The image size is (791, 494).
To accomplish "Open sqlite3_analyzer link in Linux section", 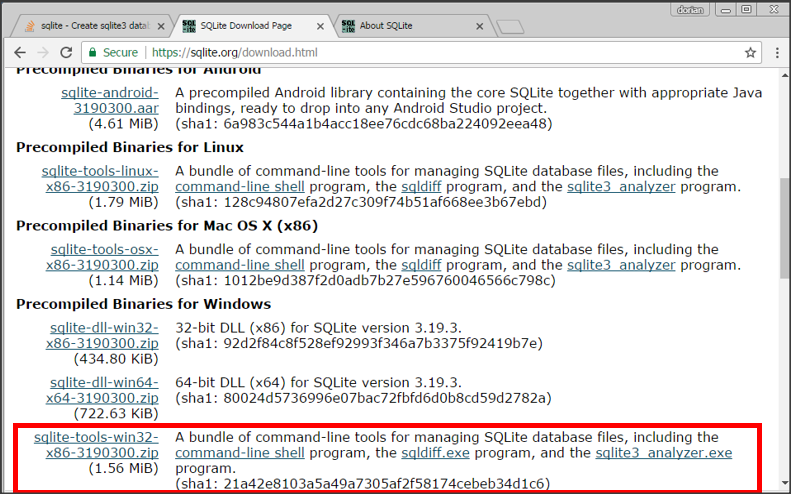I will [621, 187].
